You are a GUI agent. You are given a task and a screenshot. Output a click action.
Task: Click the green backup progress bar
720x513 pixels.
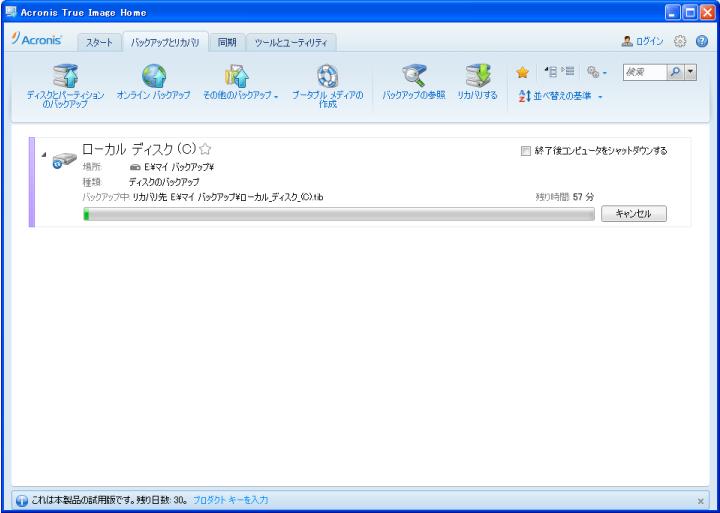pos(339,214)
